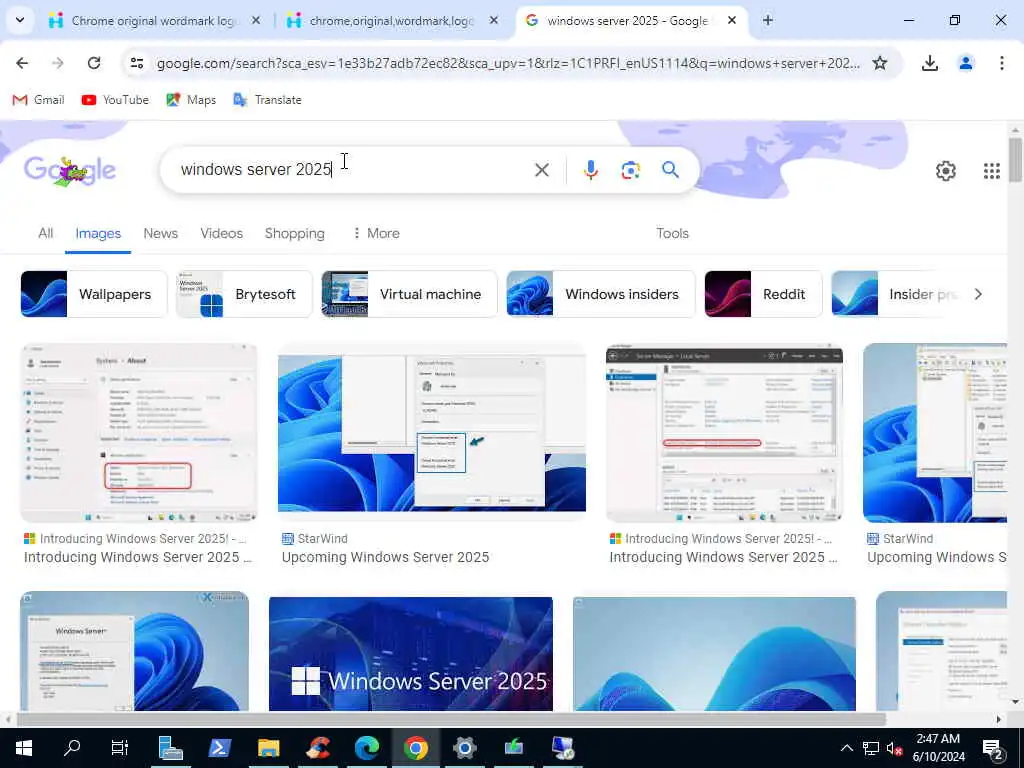Clear the search box with X

tap(541, 170)
